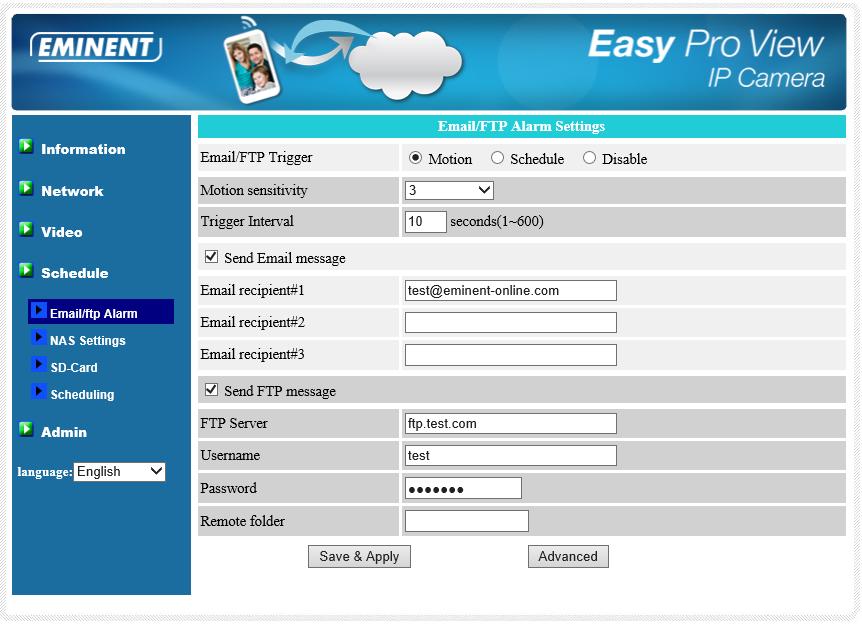Screen dimensions: 862x625
Task: Click the FTP Server field
Action: pyautogui.click(x=511, y=424)
